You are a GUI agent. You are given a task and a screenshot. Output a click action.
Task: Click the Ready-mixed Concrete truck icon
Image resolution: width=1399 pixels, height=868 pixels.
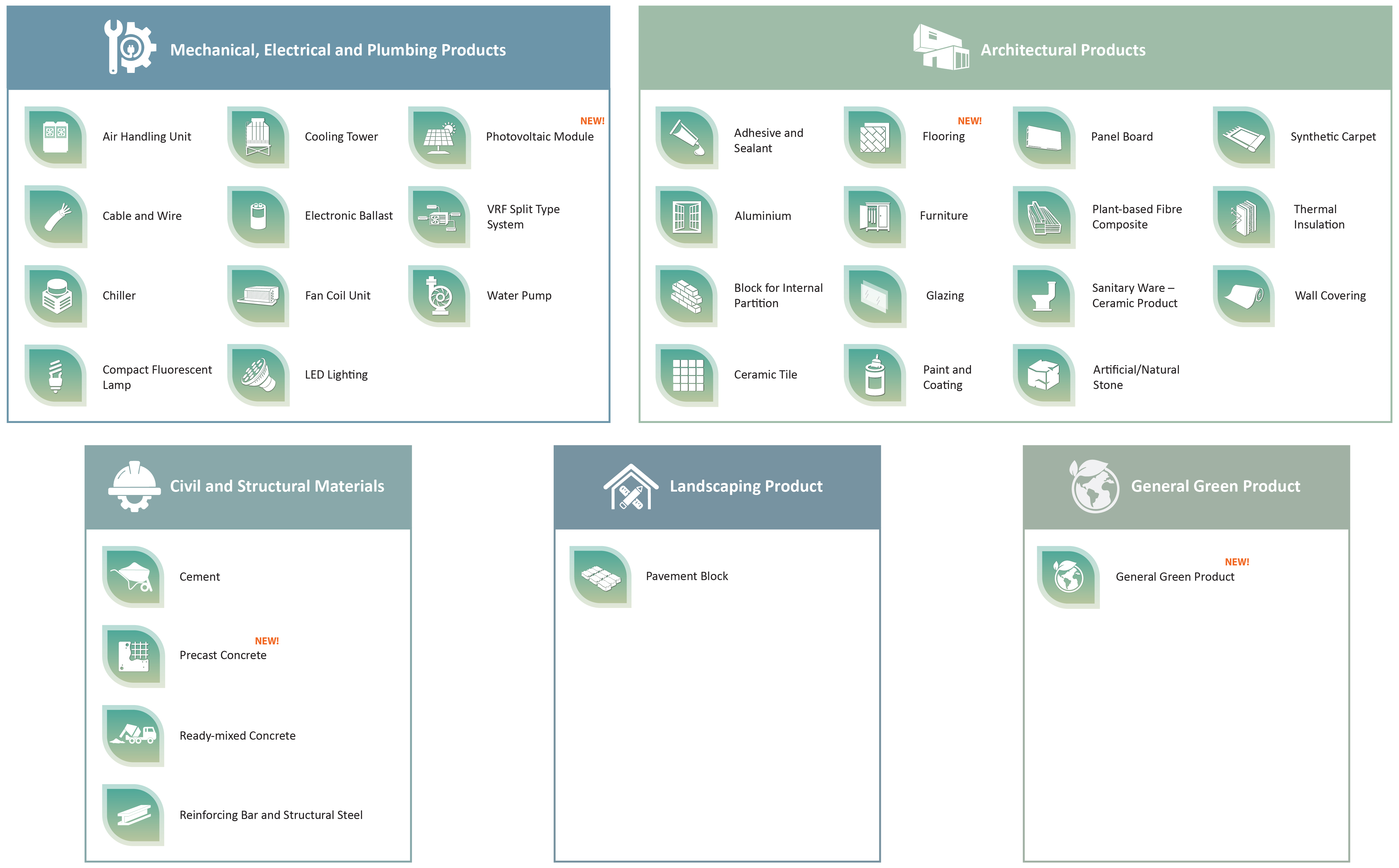pos(133,736)
